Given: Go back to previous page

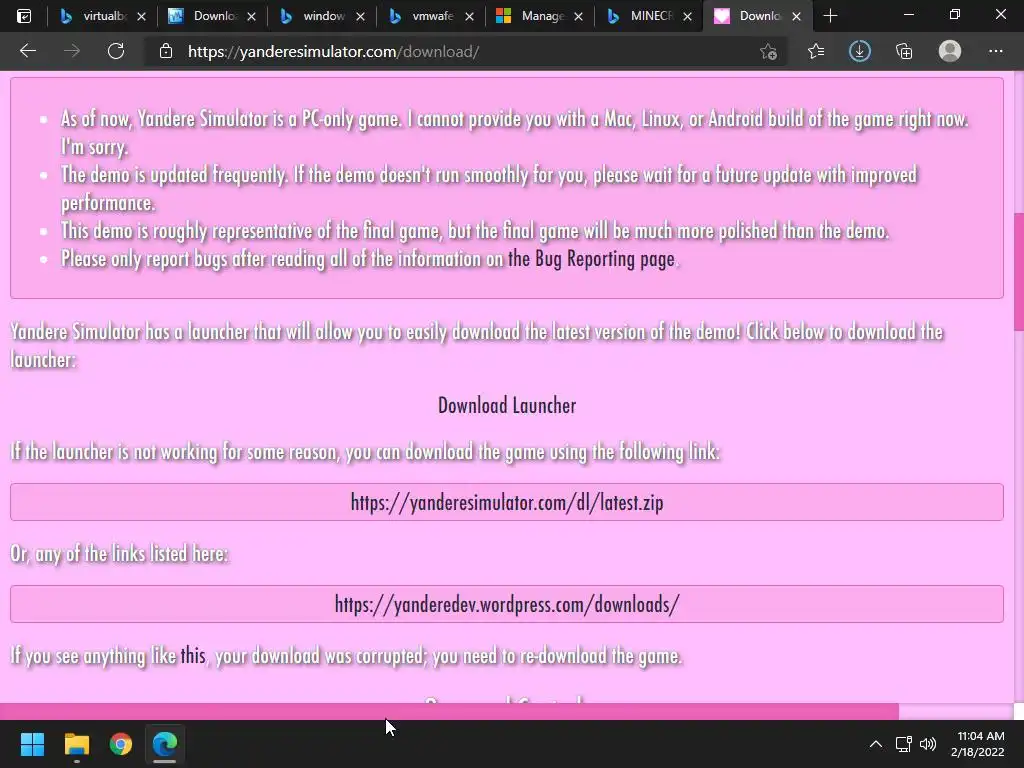Looking at the screenshot, I should tap(27, 51).
